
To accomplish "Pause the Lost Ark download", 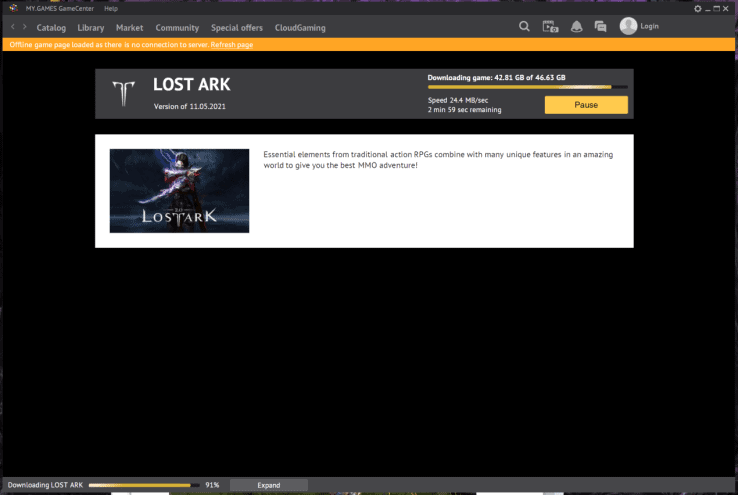I will click(x=586, y=105).
